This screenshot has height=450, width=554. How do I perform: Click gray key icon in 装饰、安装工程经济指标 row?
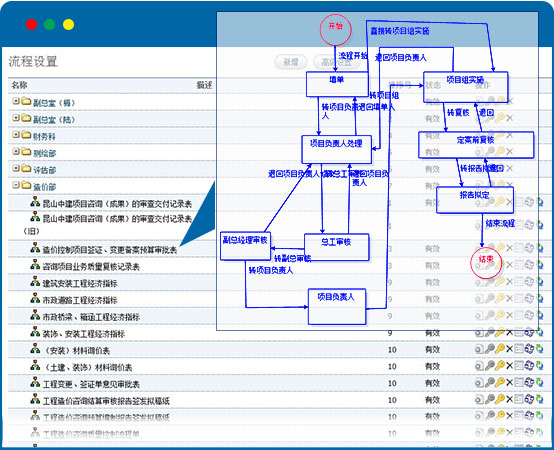(x=489, y=332)
